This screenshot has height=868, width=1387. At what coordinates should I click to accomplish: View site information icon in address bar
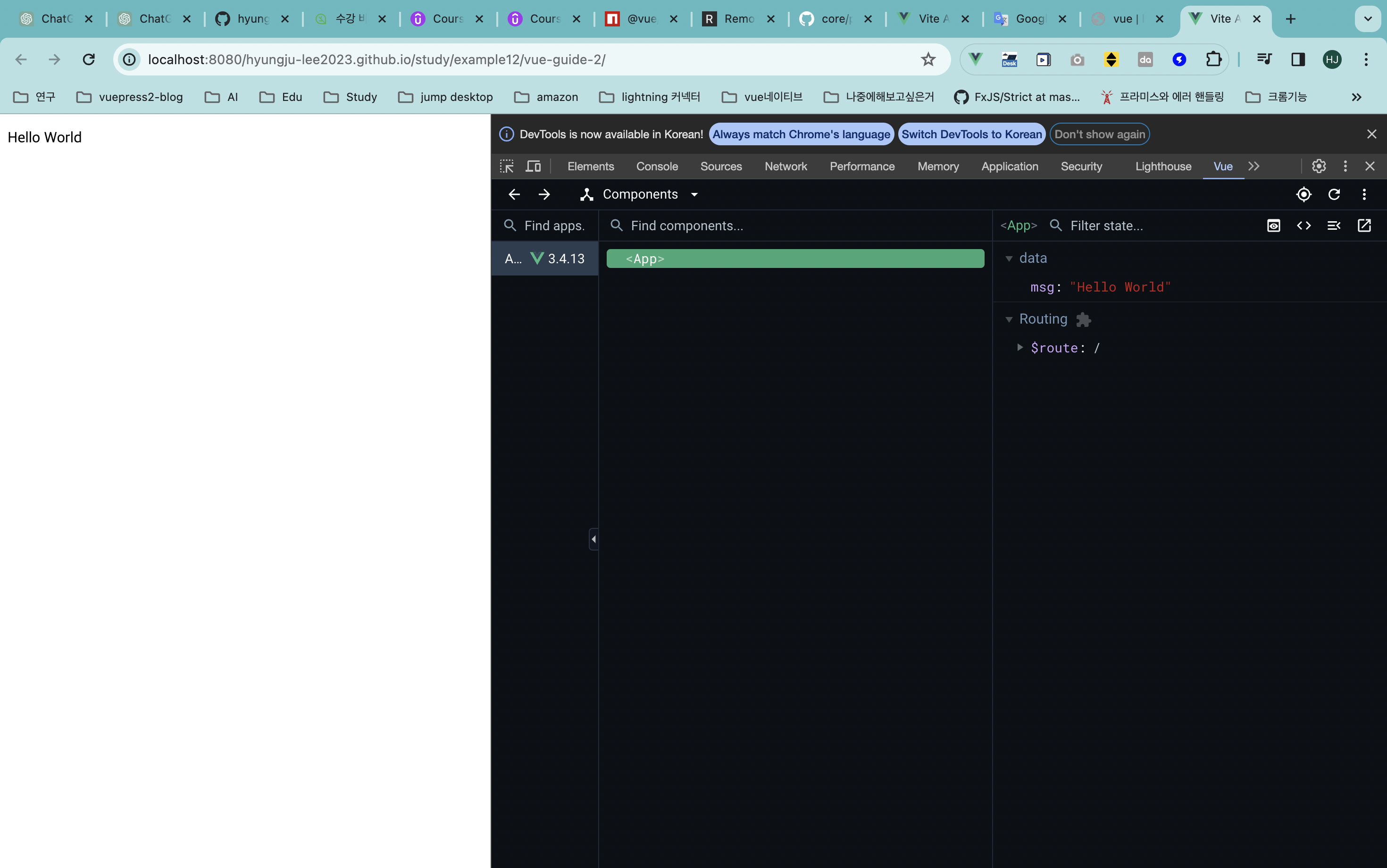tap(129, 59)
